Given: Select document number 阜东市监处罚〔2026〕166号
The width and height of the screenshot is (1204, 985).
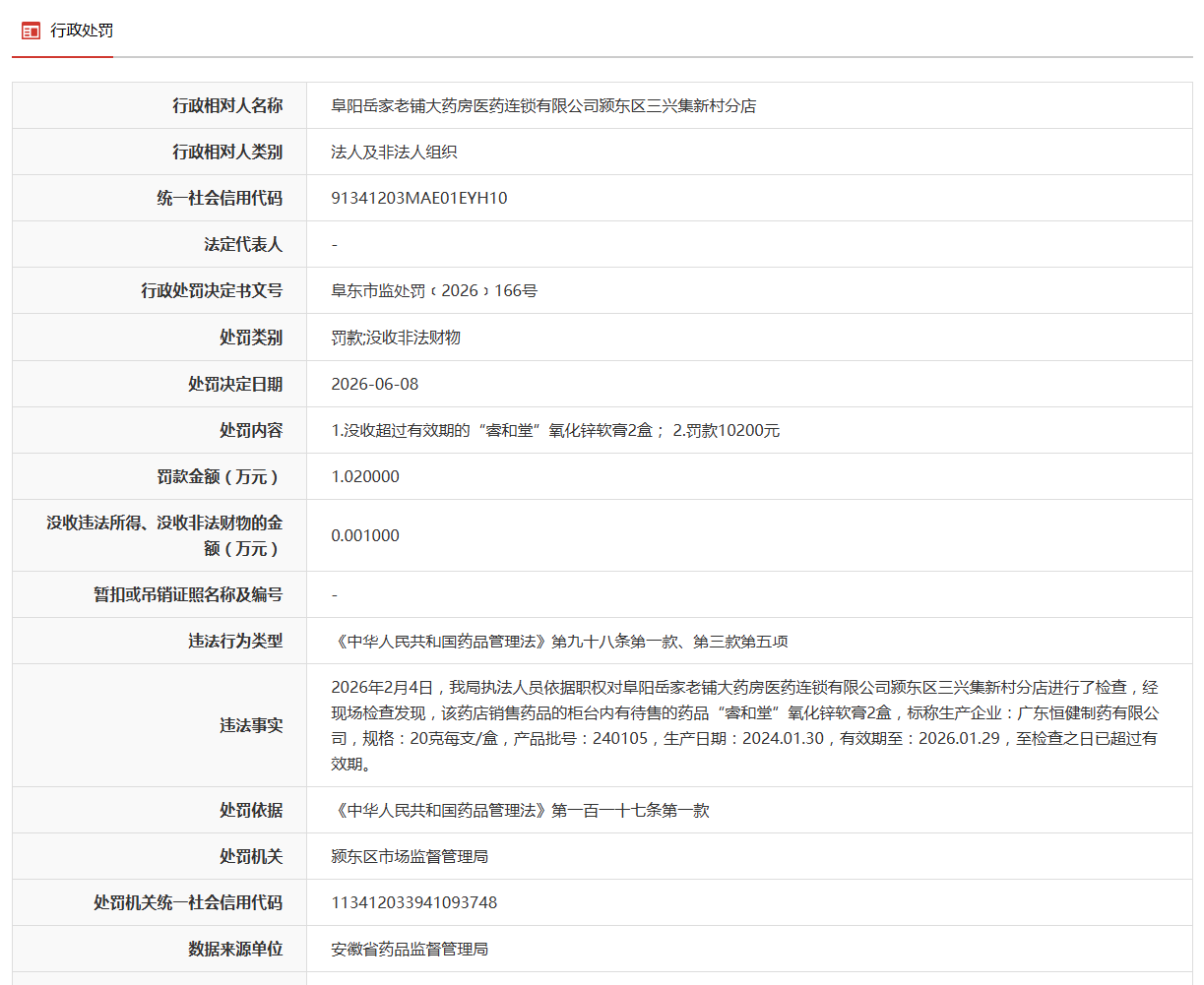Looking at the screenshot, I should click(x=434, y=291).
